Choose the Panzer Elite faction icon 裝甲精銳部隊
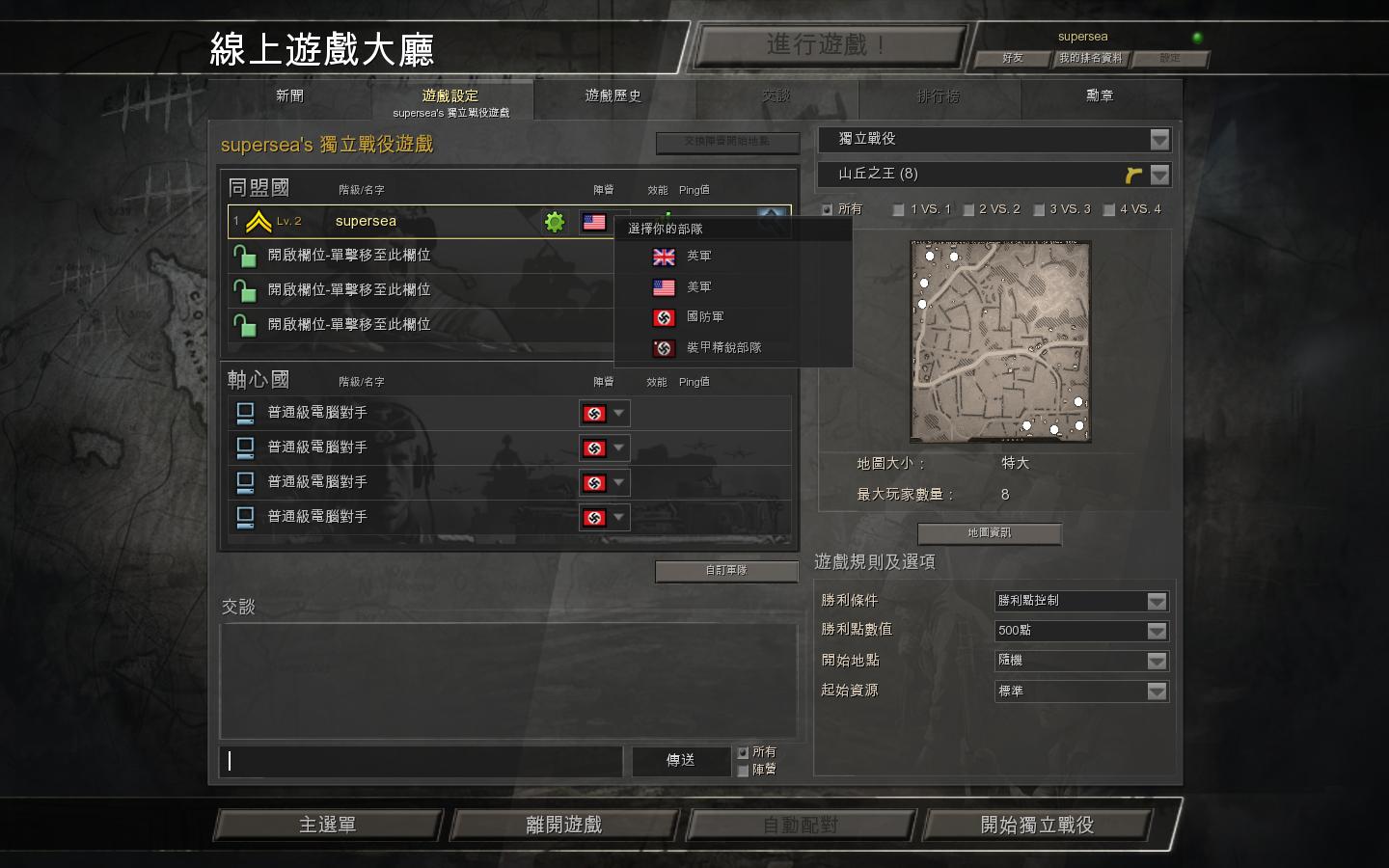Screen dimensions: 1389x868 [x=664, y=348]
